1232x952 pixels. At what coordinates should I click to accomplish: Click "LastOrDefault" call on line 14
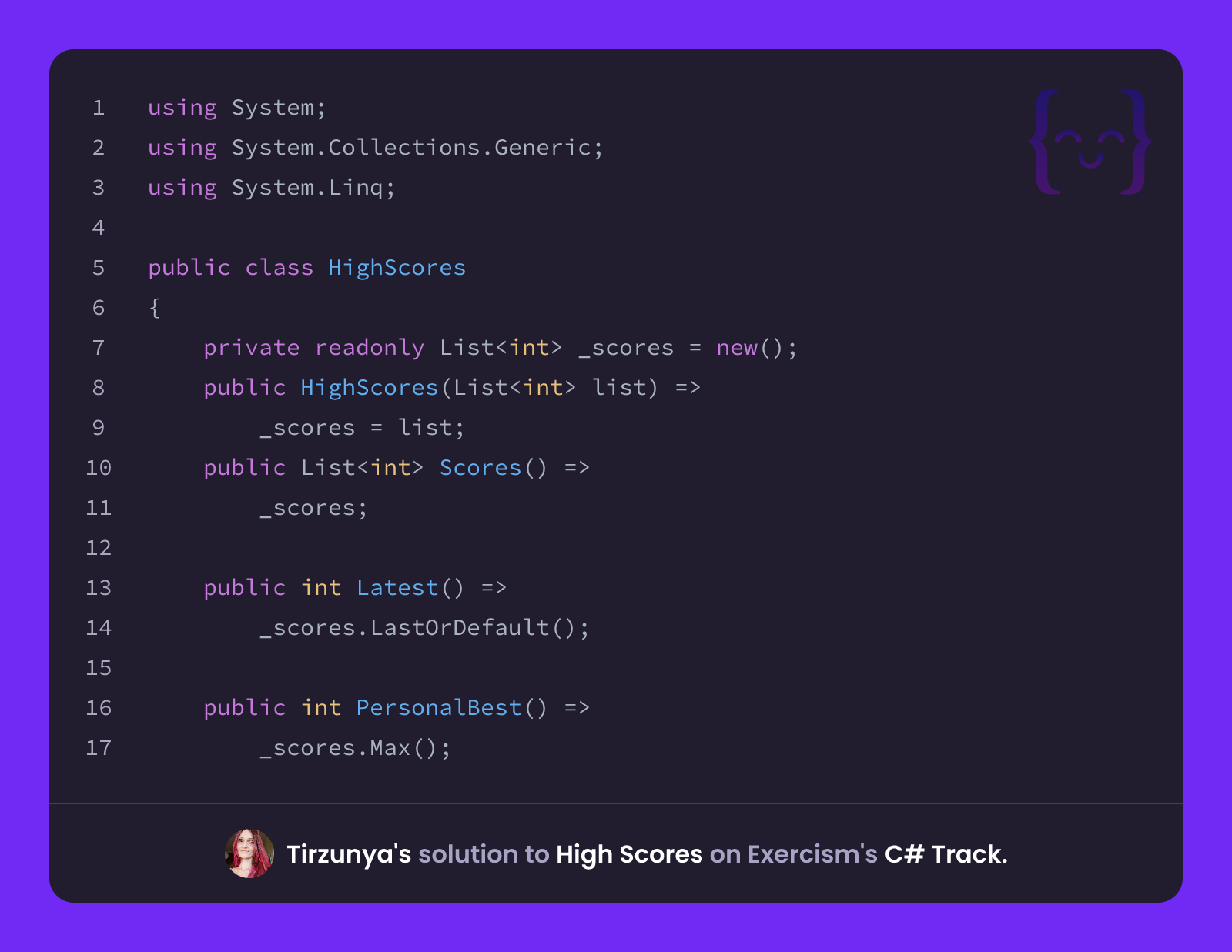[x=460, y=628]
